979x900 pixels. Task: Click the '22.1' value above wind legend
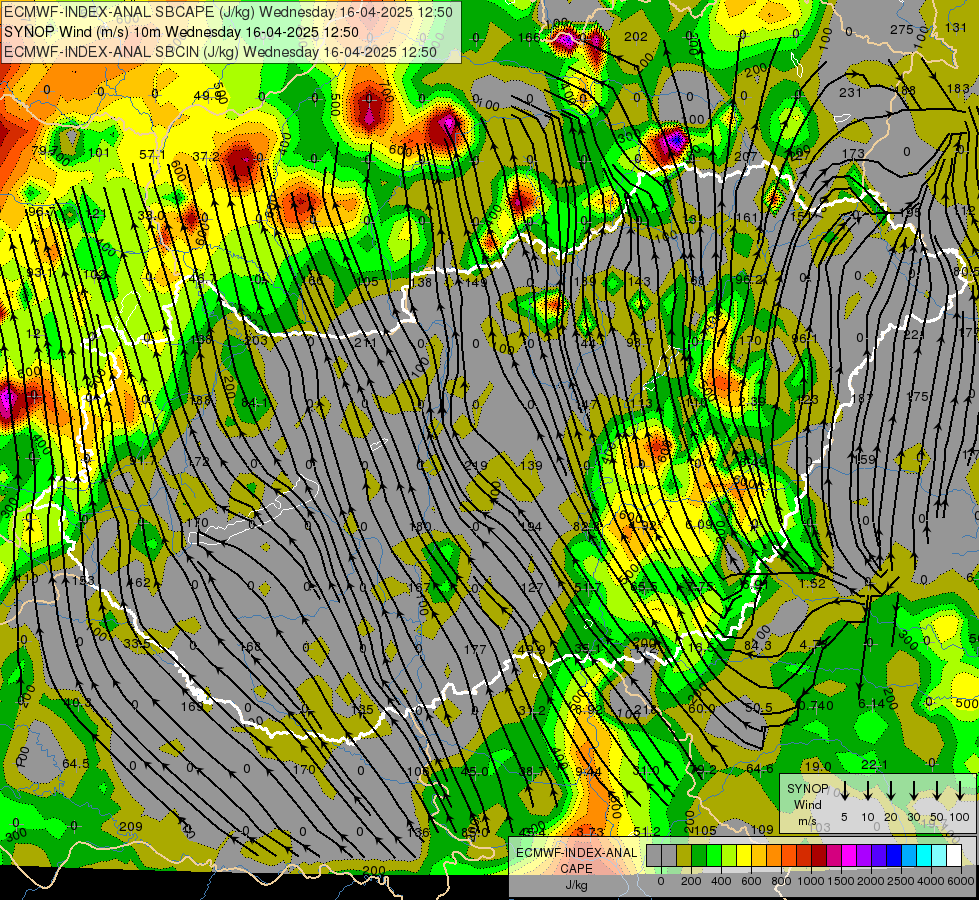874,764
